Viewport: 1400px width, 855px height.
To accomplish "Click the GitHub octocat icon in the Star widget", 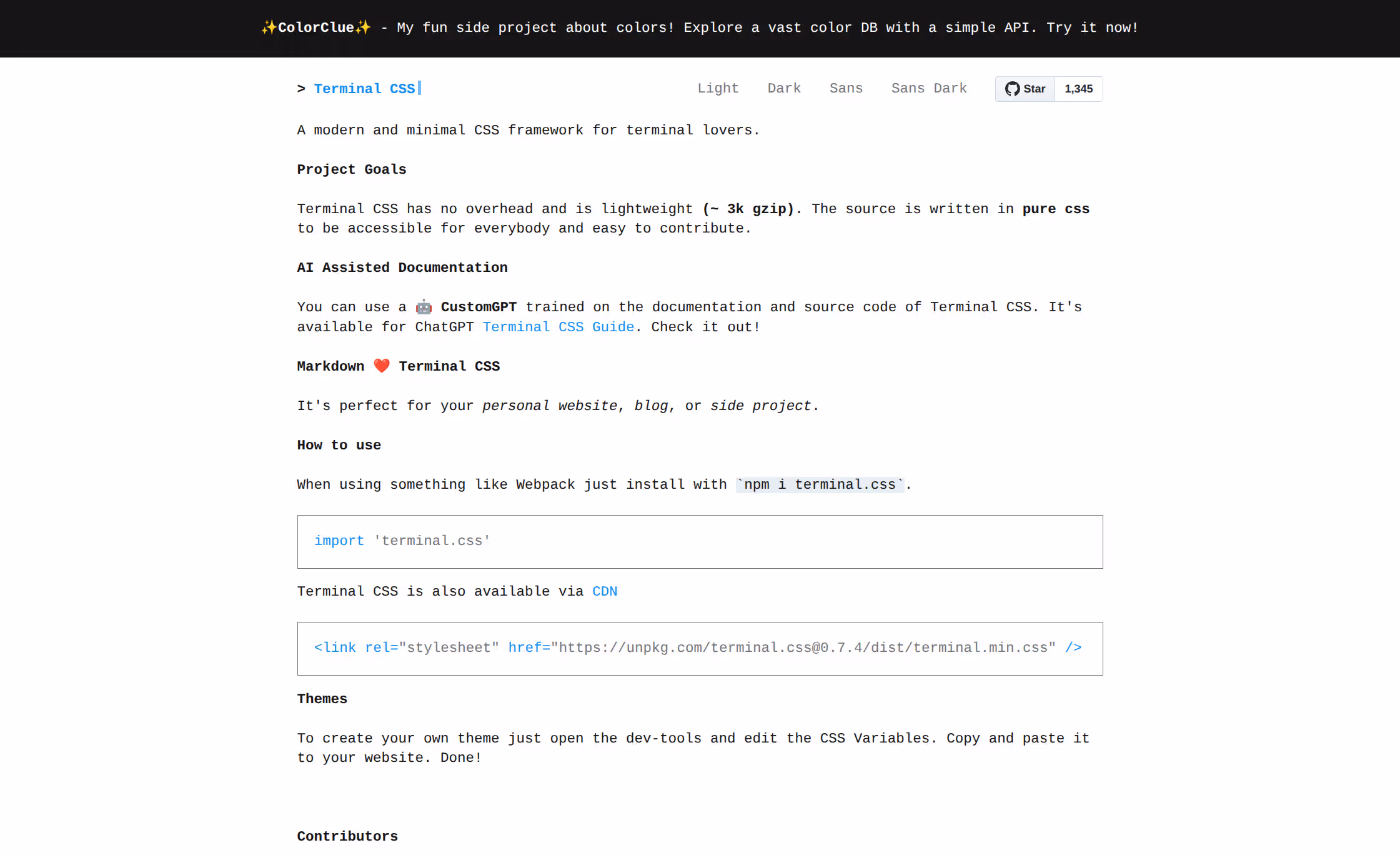I will click(x=1013, y=89).
